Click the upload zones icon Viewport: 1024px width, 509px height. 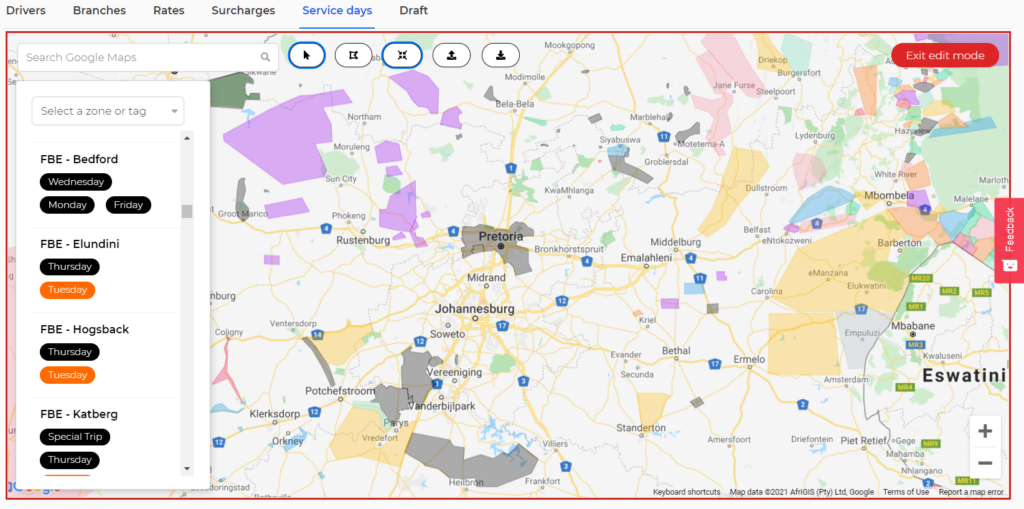click(x=451, y=56)
